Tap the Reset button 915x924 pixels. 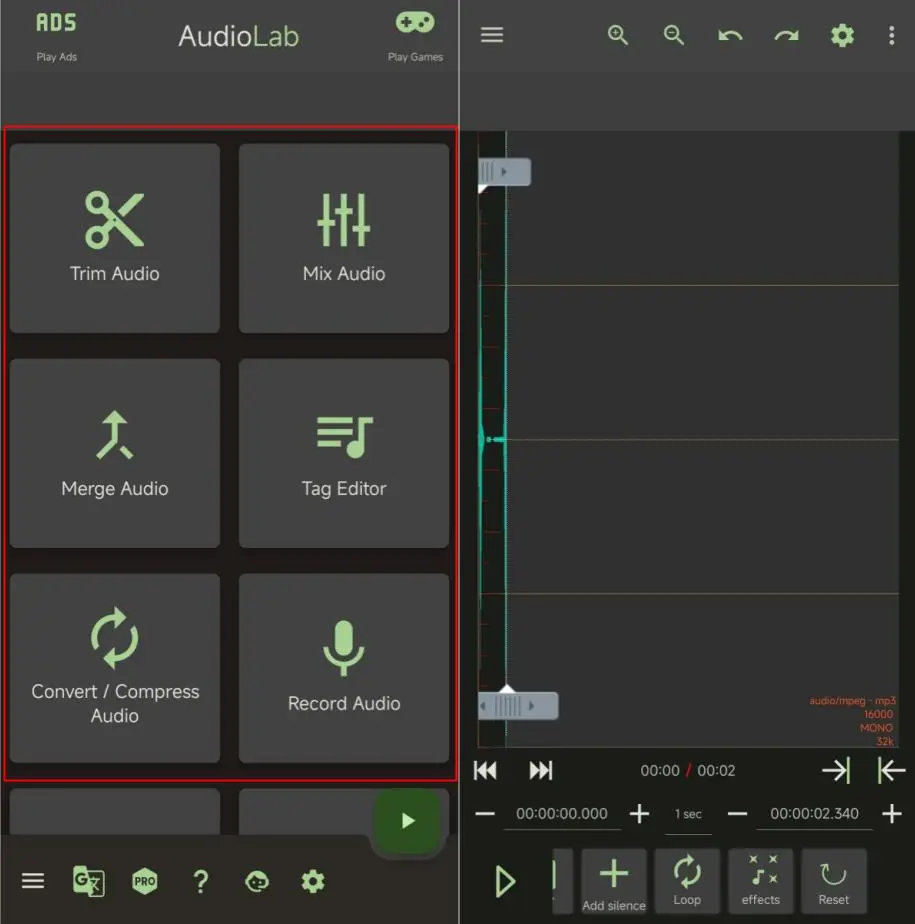834,882
